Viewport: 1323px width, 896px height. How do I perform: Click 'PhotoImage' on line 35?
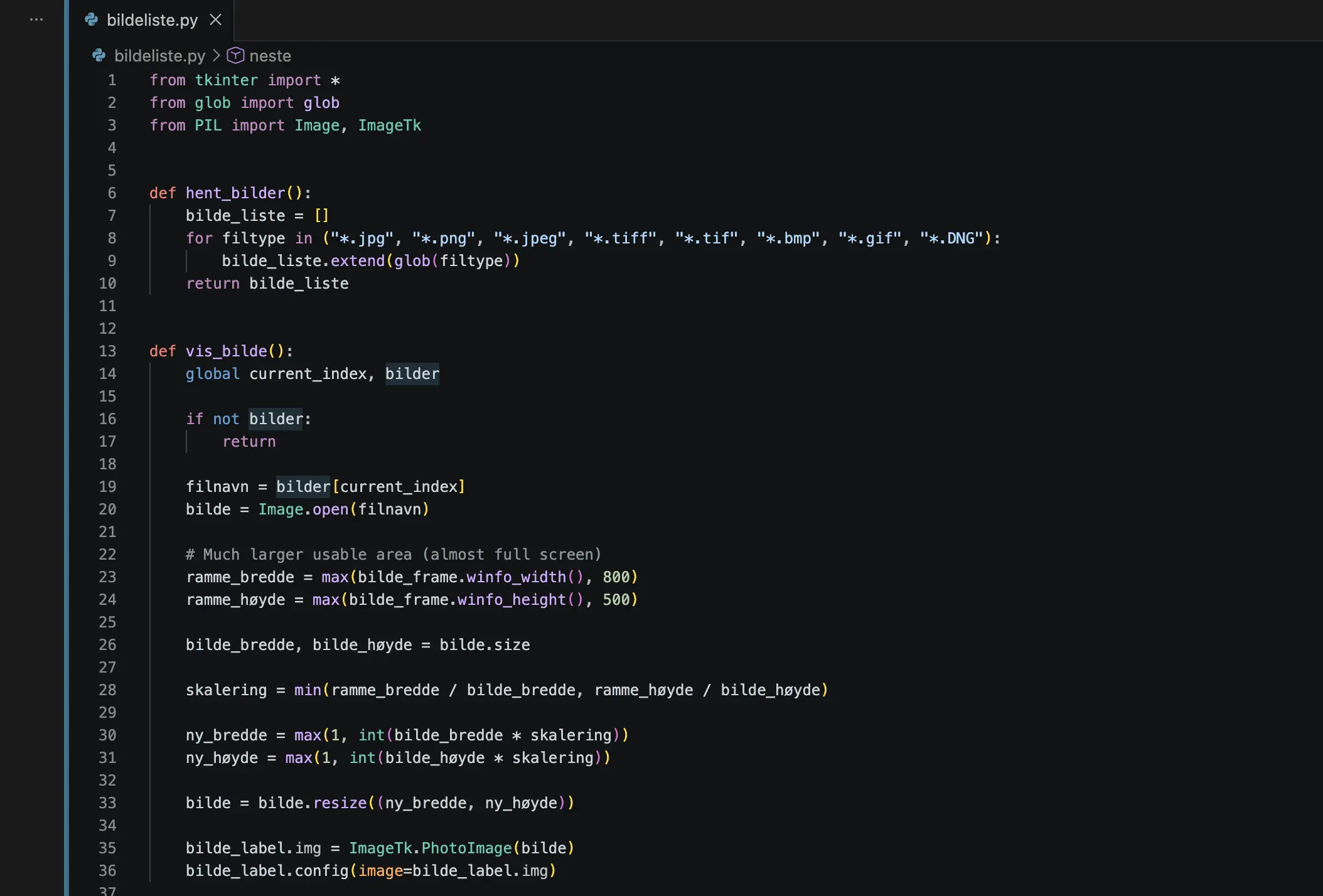pos(467,848)
